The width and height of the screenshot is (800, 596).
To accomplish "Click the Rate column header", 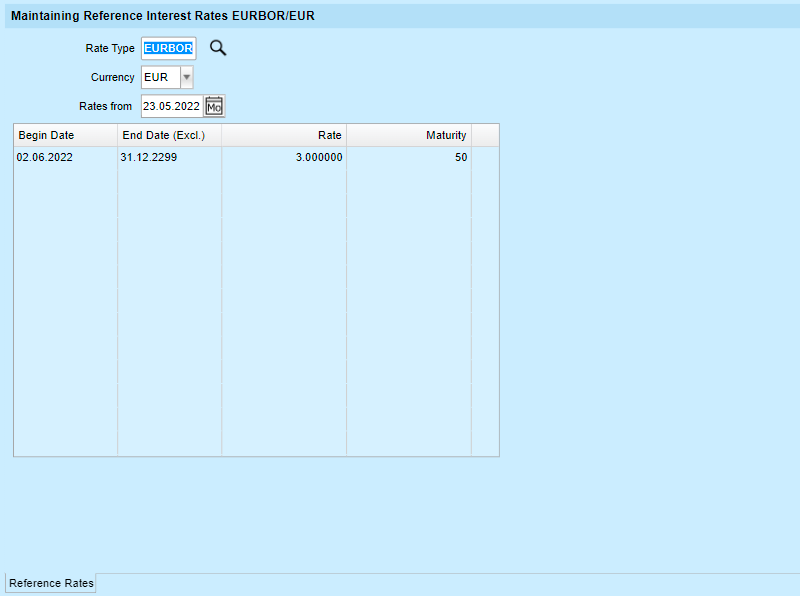I will 284,135.
